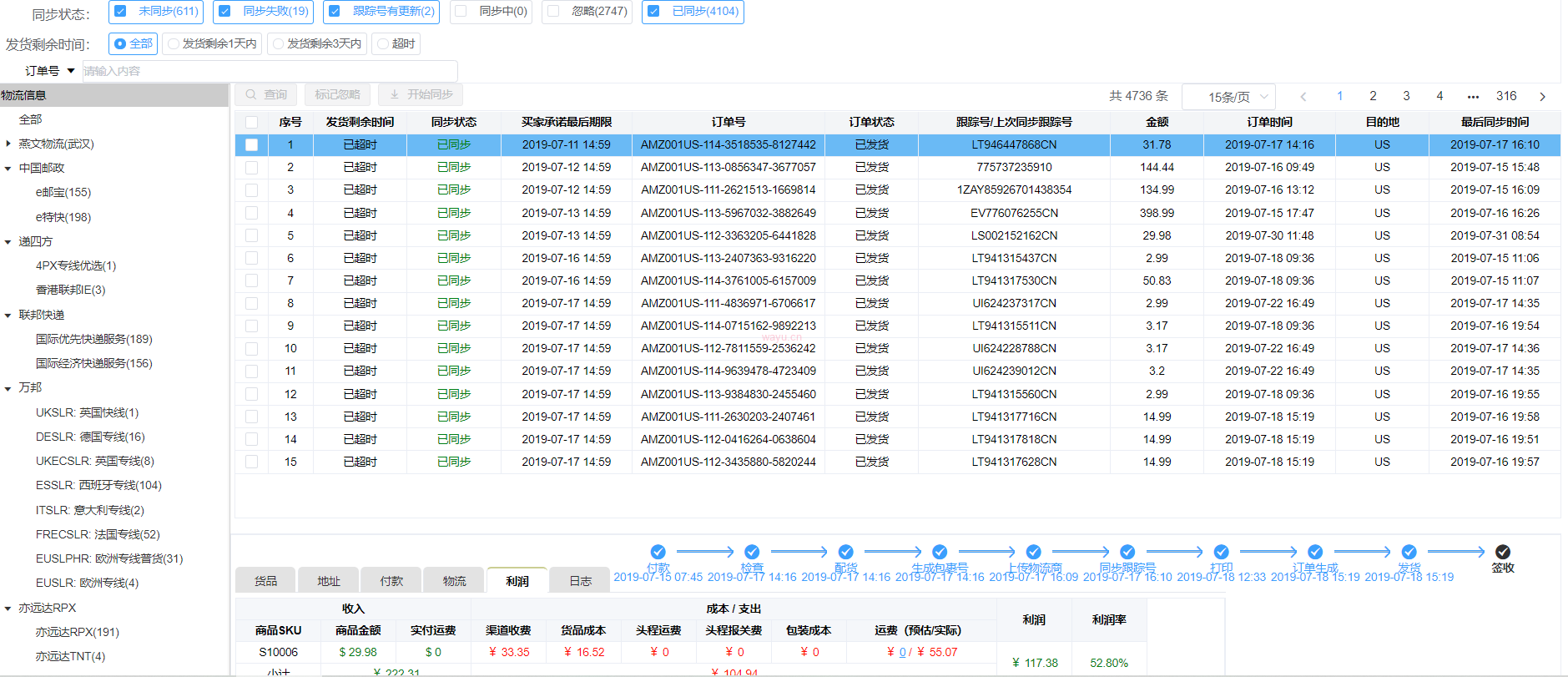1568x677 pixels.
Task: Select 发货剩余3天内 radio option
Action: click(x=279, y=43)
